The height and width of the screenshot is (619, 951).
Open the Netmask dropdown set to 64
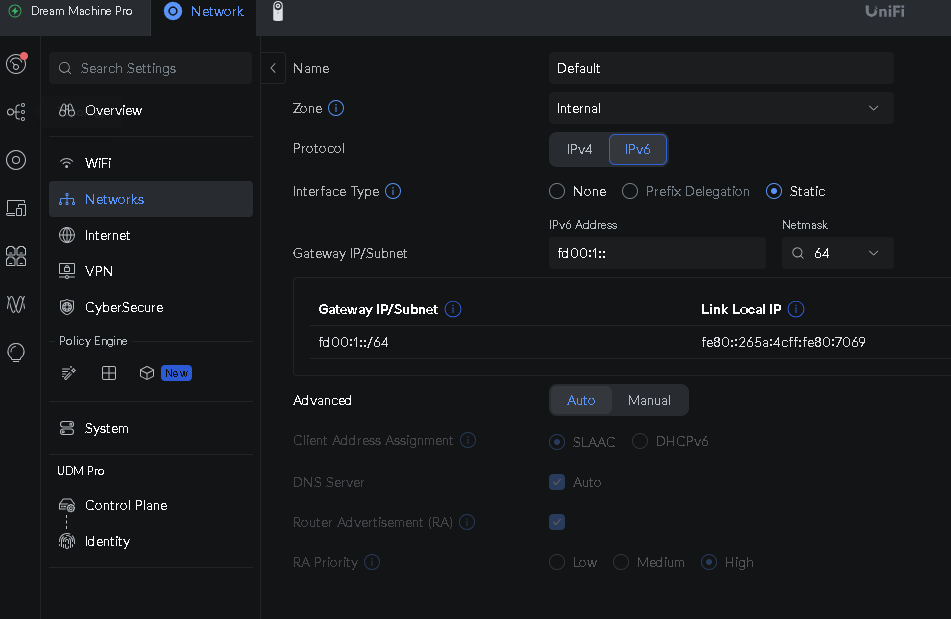tap(837, 253)
